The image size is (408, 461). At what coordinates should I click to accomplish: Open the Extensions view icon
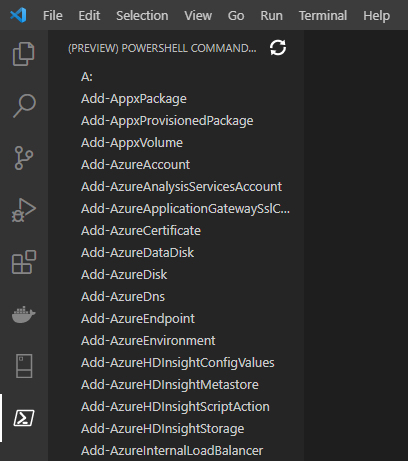click(x=24, y=262)
